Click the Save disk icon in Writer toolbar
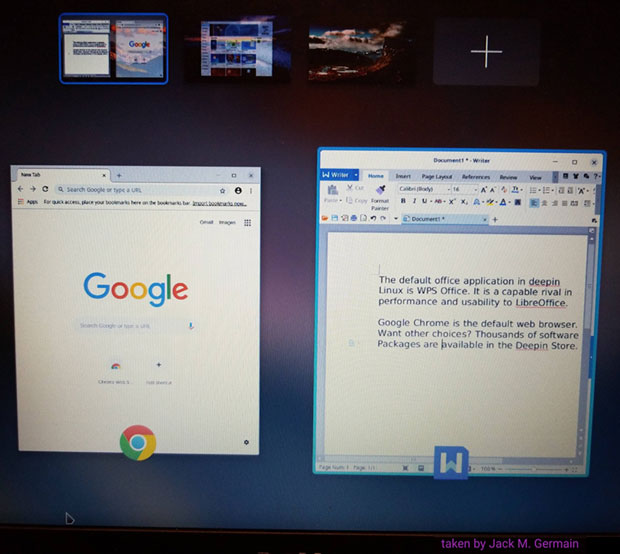Screen dimensions: 620x554 pyautogui.click(x=335, y=218)
